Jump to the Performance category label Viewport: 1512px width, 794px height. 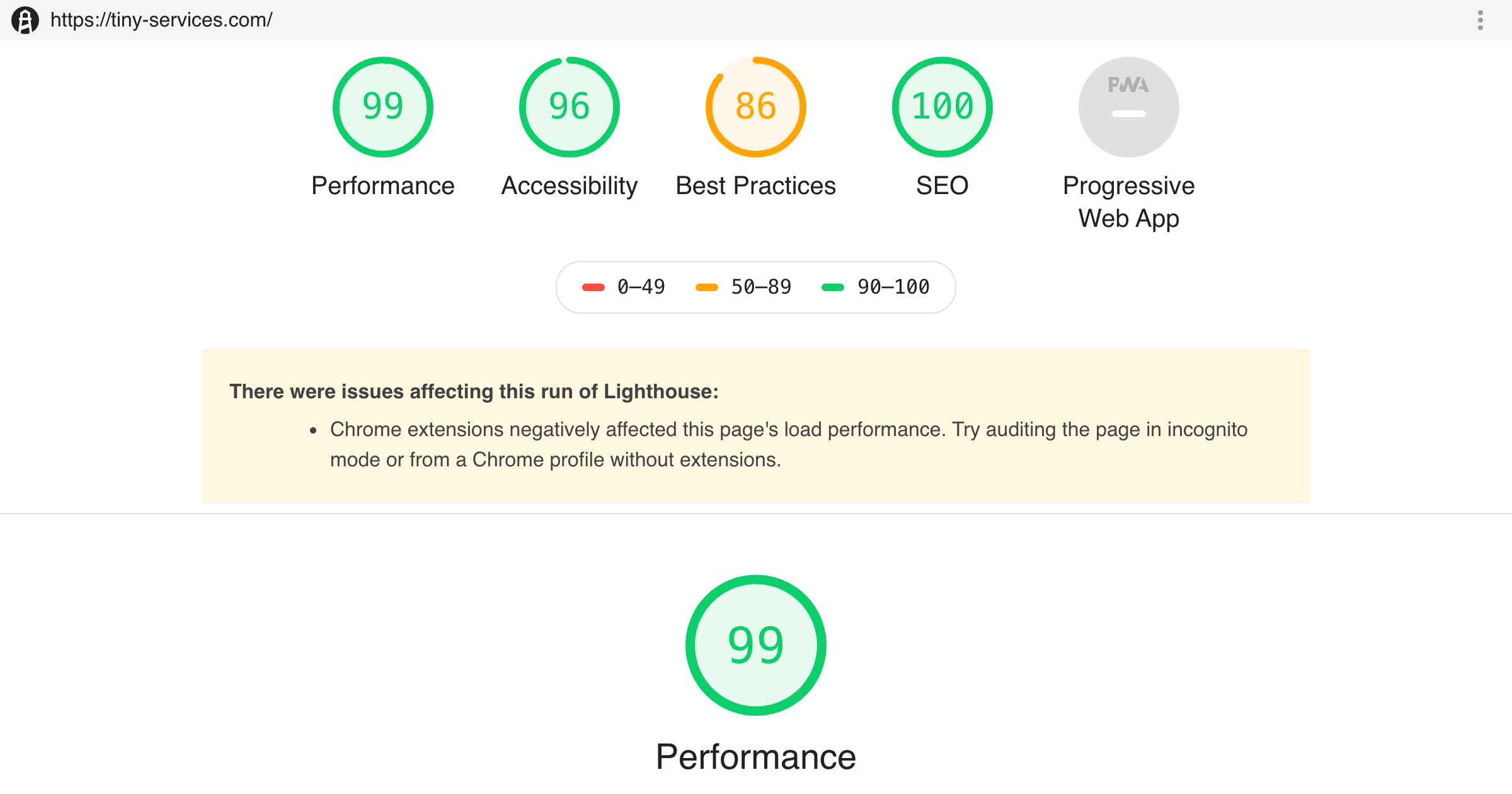(x=383, y=186)
